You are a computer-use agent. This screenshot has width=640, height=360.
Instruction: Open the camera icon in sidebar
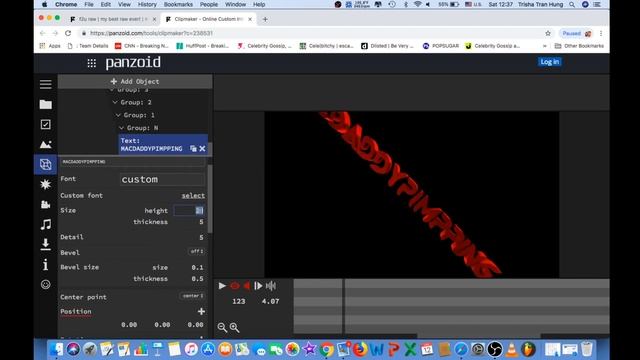45,204
